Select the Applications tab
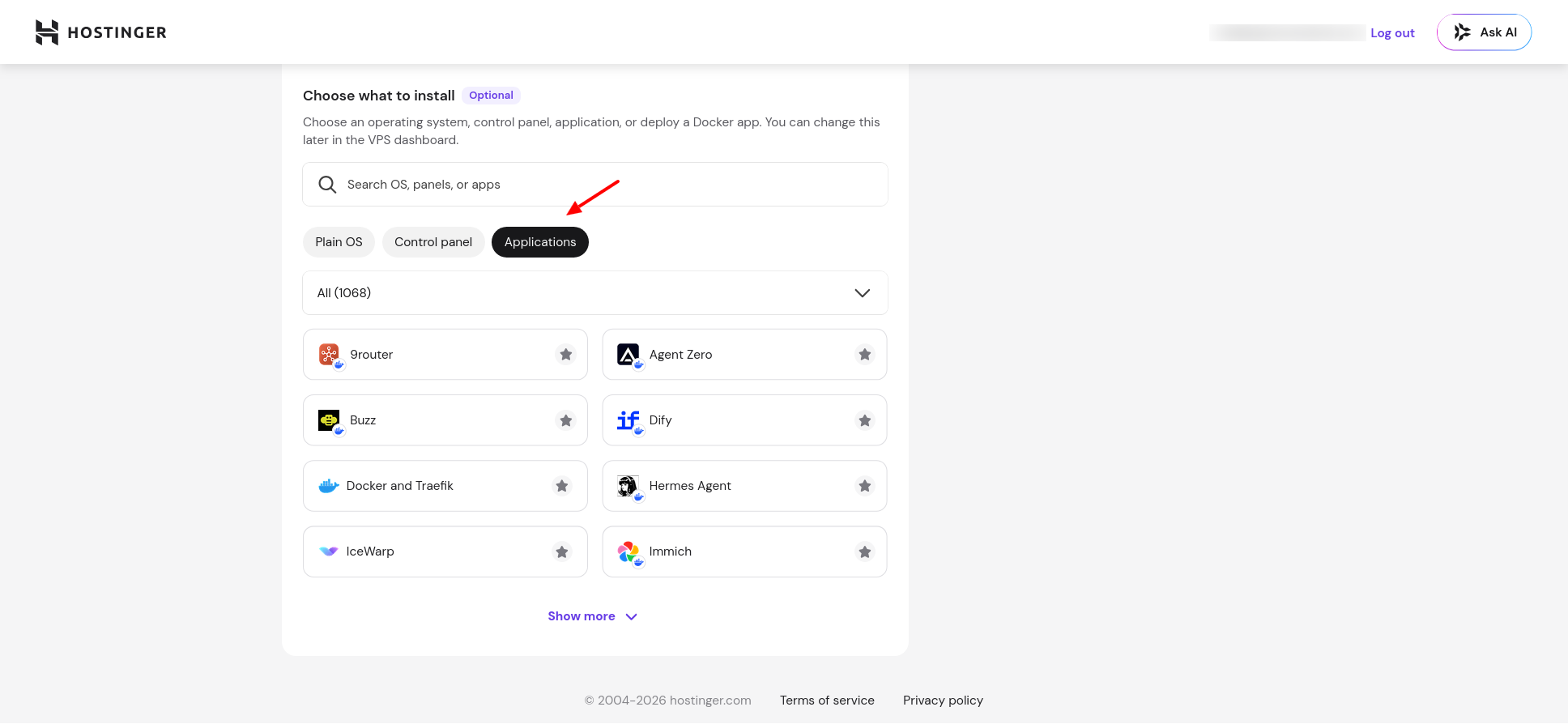Image resolution: width=1568 pixels, height=724 pixels. 540,242
